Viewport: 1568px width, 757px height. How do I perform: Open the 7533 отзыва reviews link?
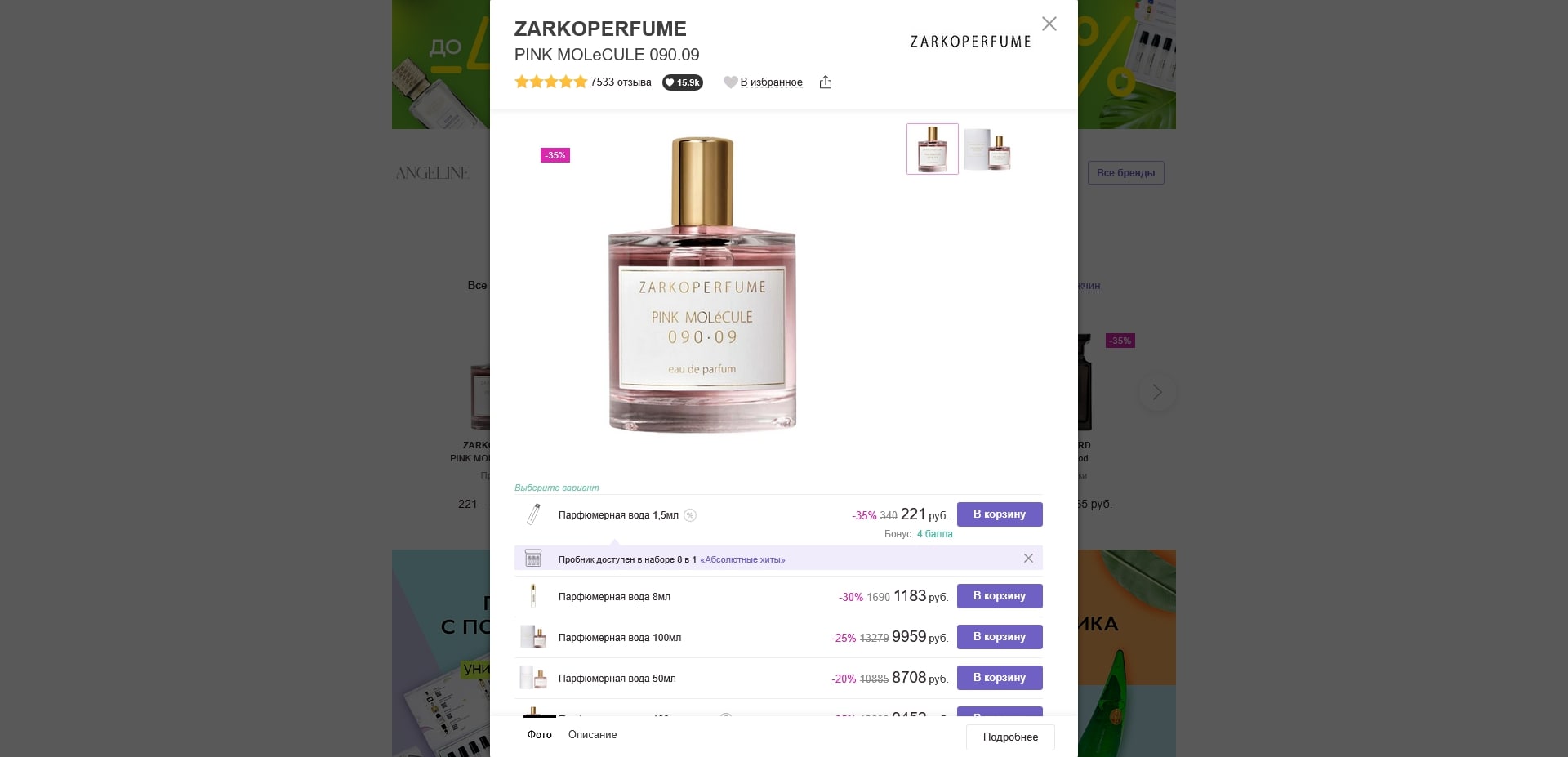pos(621,82)
